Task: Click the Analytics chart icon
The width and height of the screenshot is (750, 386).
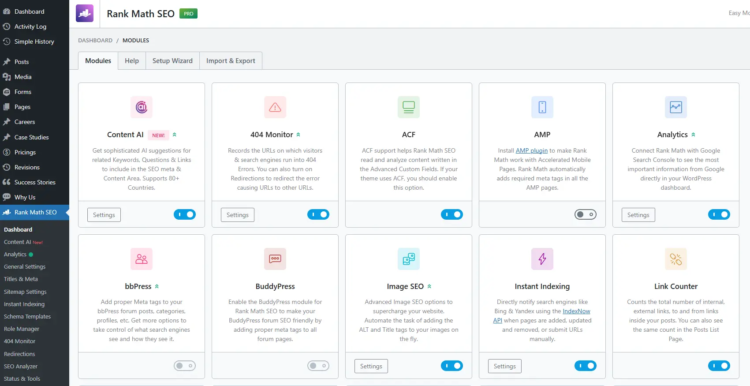Action: point(676,107)
